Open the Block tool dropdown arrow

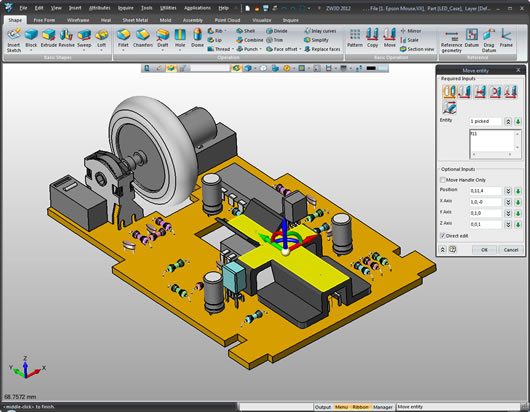coord(31,50)
